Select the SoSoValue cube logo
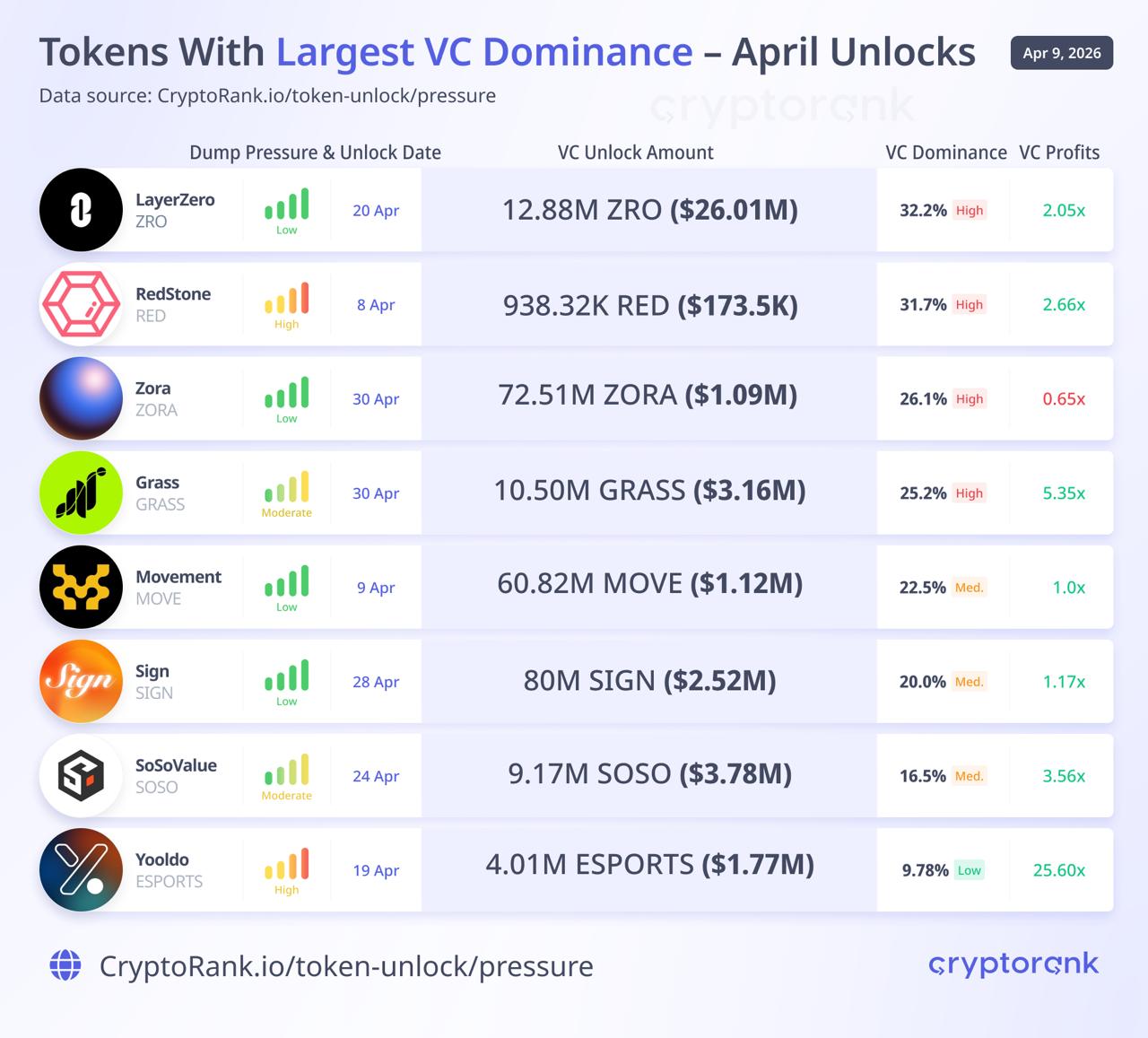This screenshot has width=1148, height=1038. 81,775
